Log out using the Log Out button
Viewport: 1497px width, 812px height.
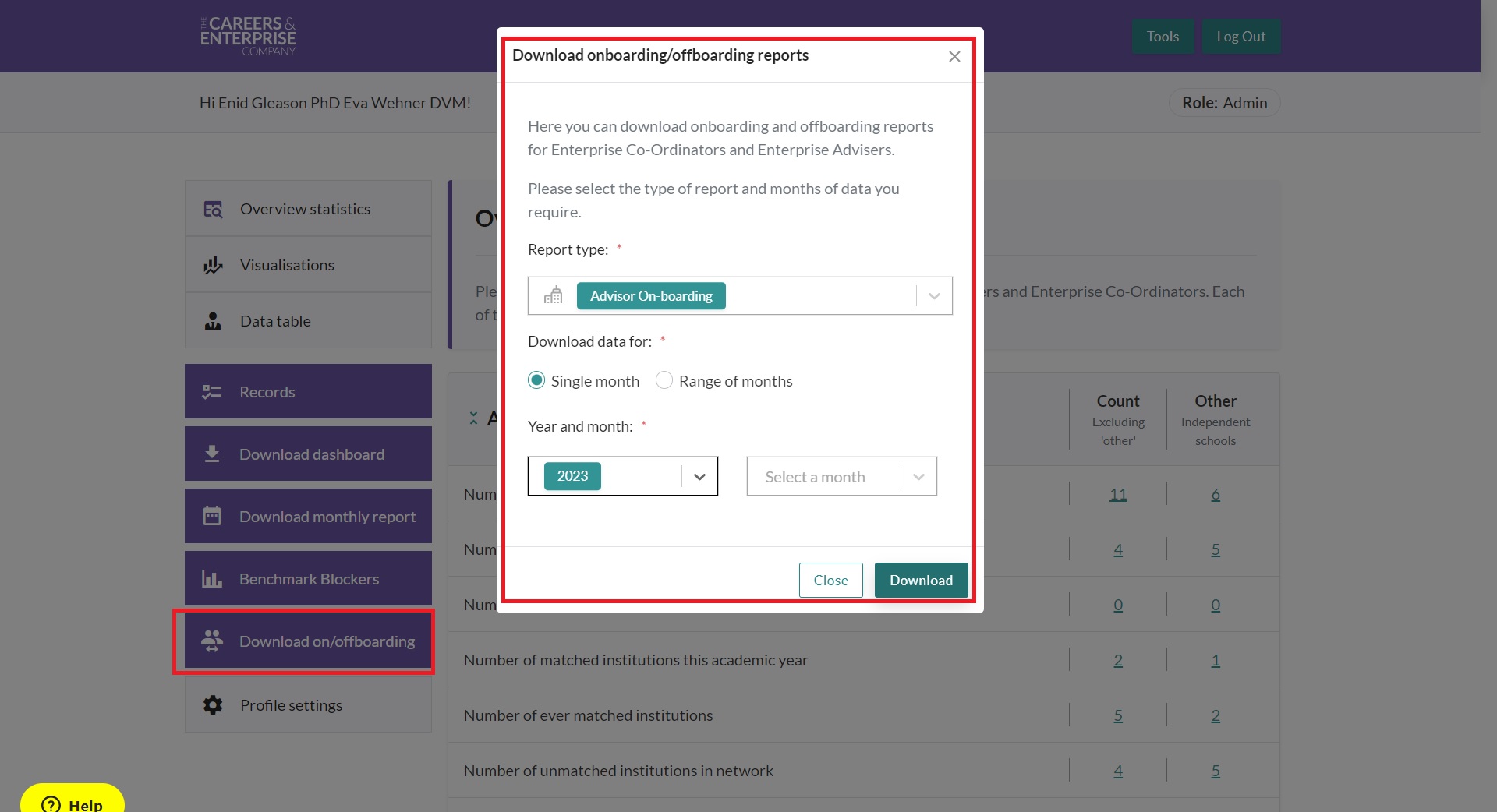(x=1240, y=37)
